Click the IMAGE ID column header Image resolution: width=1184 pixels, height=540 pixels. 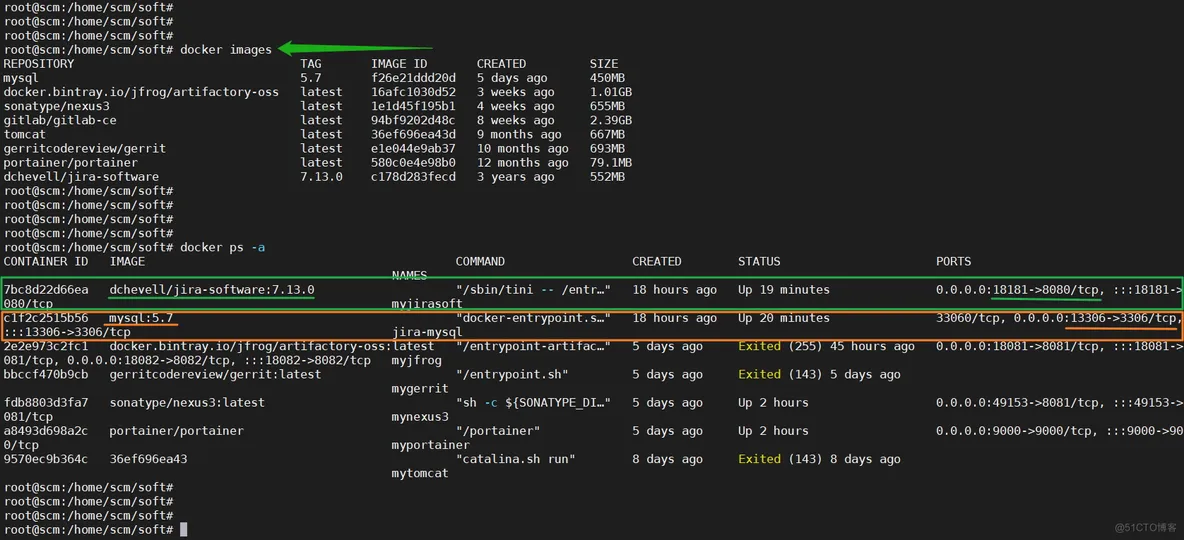(399, 63)
